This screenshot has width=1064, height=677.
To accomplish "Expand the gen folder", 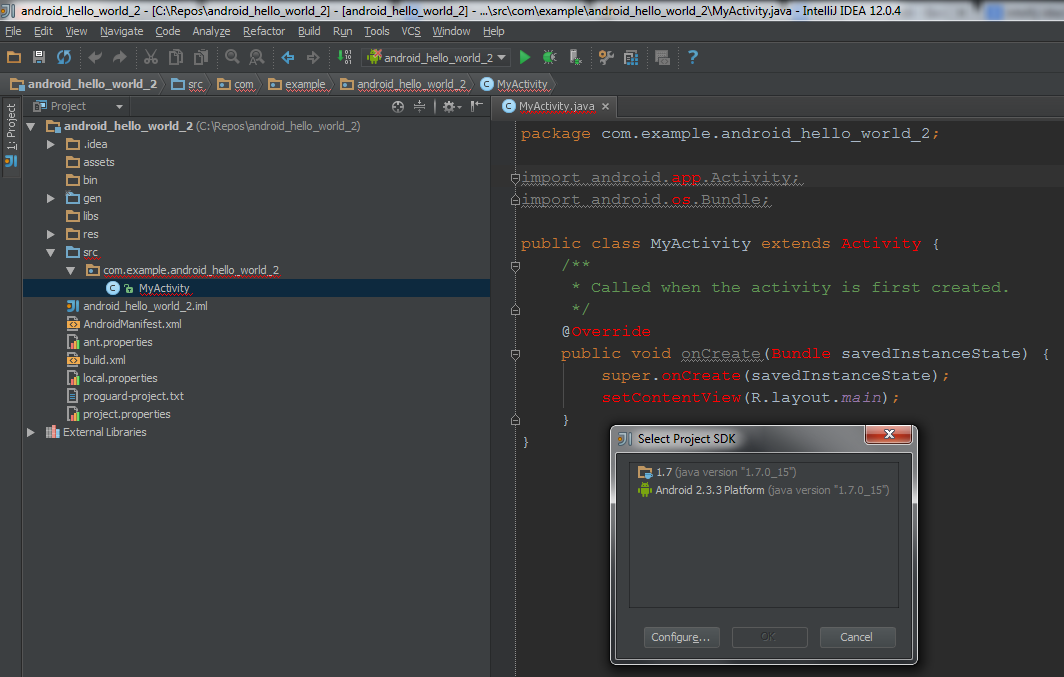I will [50, 198].
